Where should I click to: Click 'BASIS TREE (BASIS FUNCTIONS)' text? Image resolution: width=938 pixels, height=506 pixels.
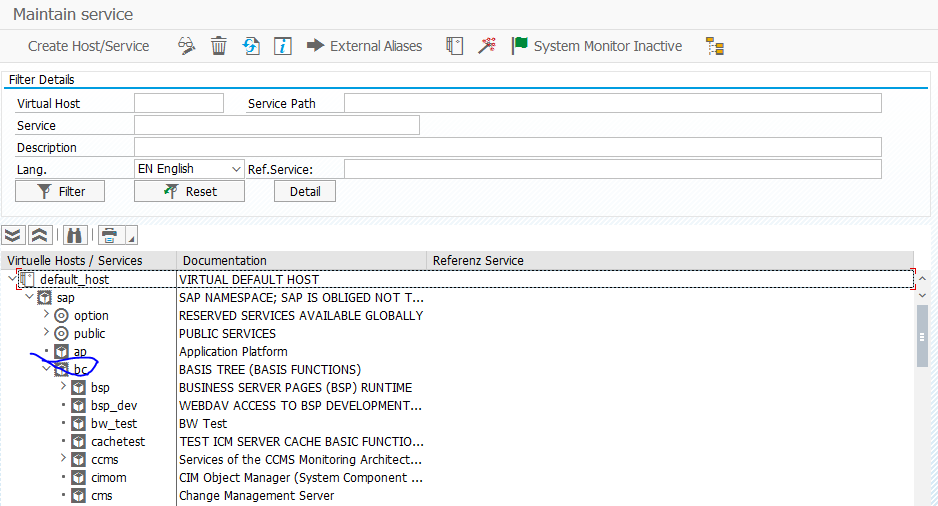tap(270, 369)
